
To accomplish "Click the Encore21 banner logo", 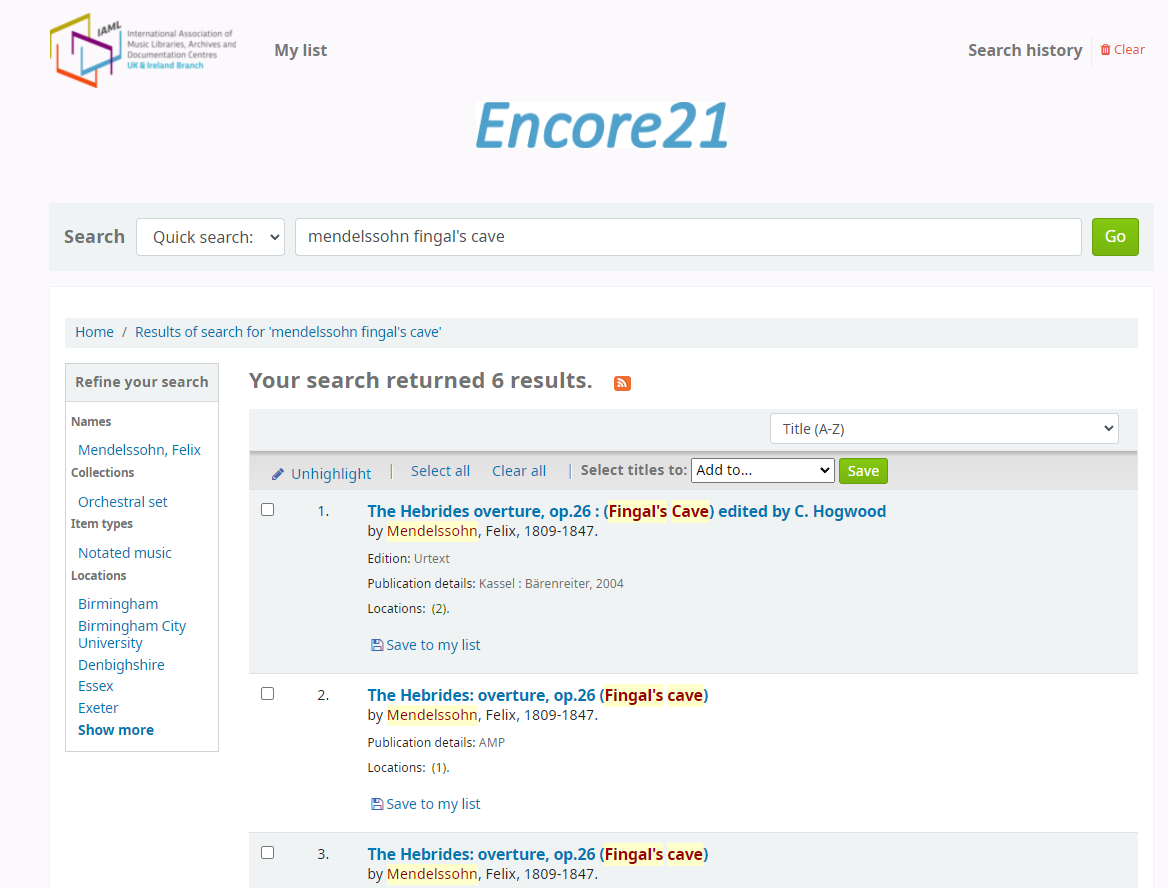I will 601,126.
